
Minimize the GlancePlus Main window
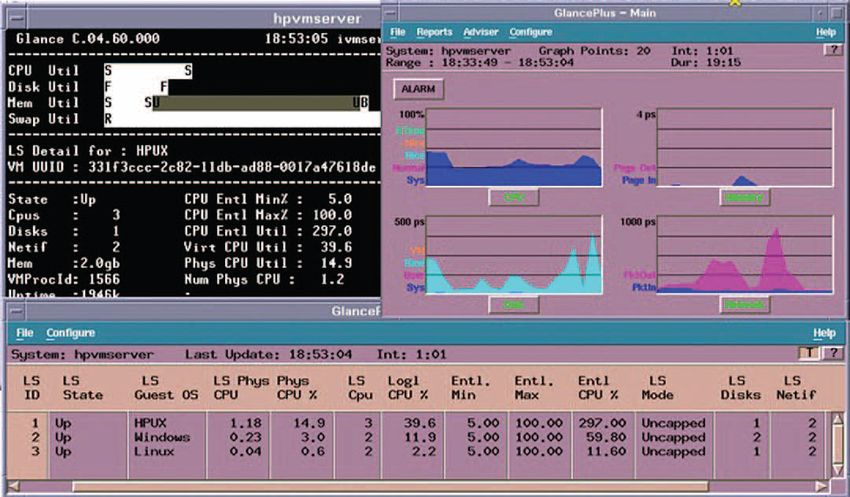pos(822,13)
